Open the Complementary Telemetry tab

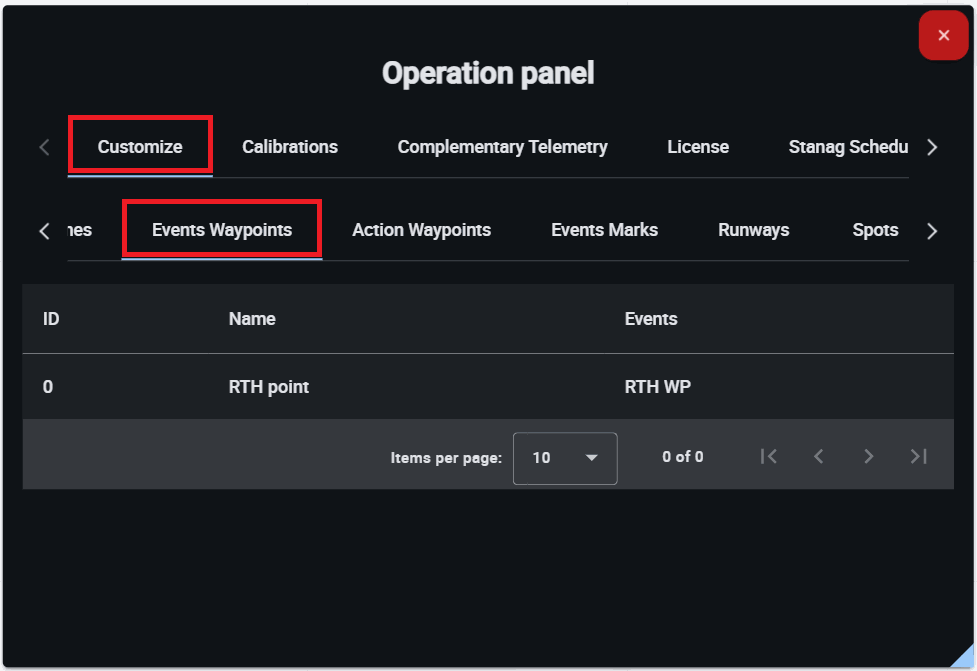tap(502, 147)
